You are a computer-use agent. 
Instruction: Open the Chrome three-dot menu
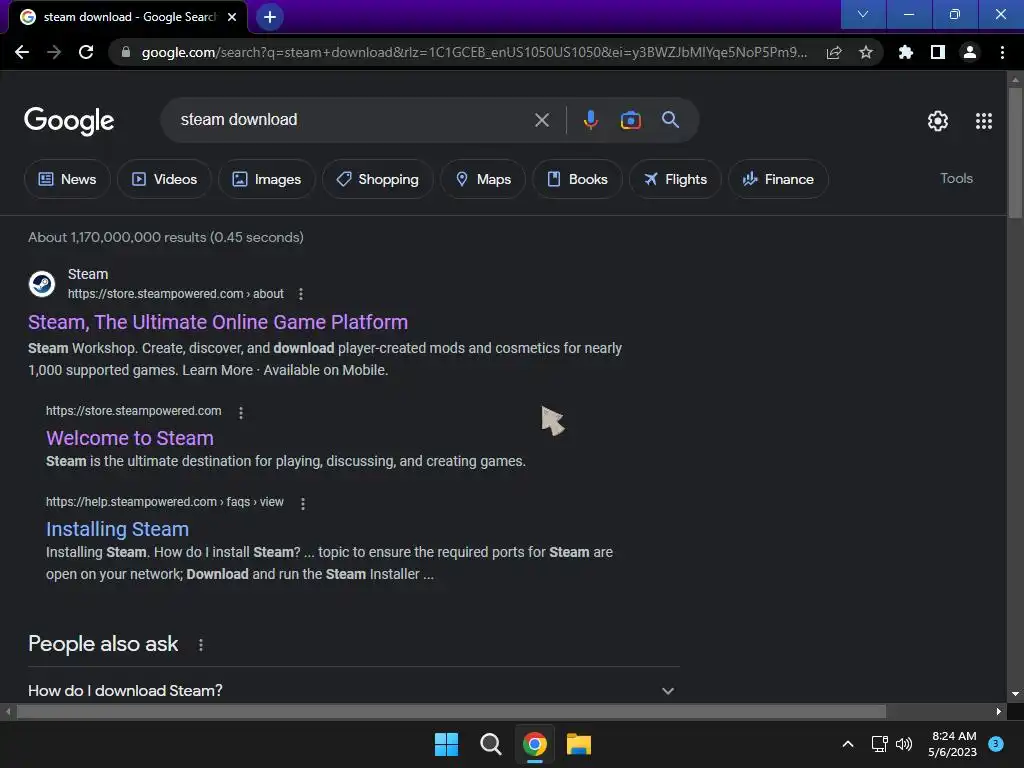click(1002, 52)
